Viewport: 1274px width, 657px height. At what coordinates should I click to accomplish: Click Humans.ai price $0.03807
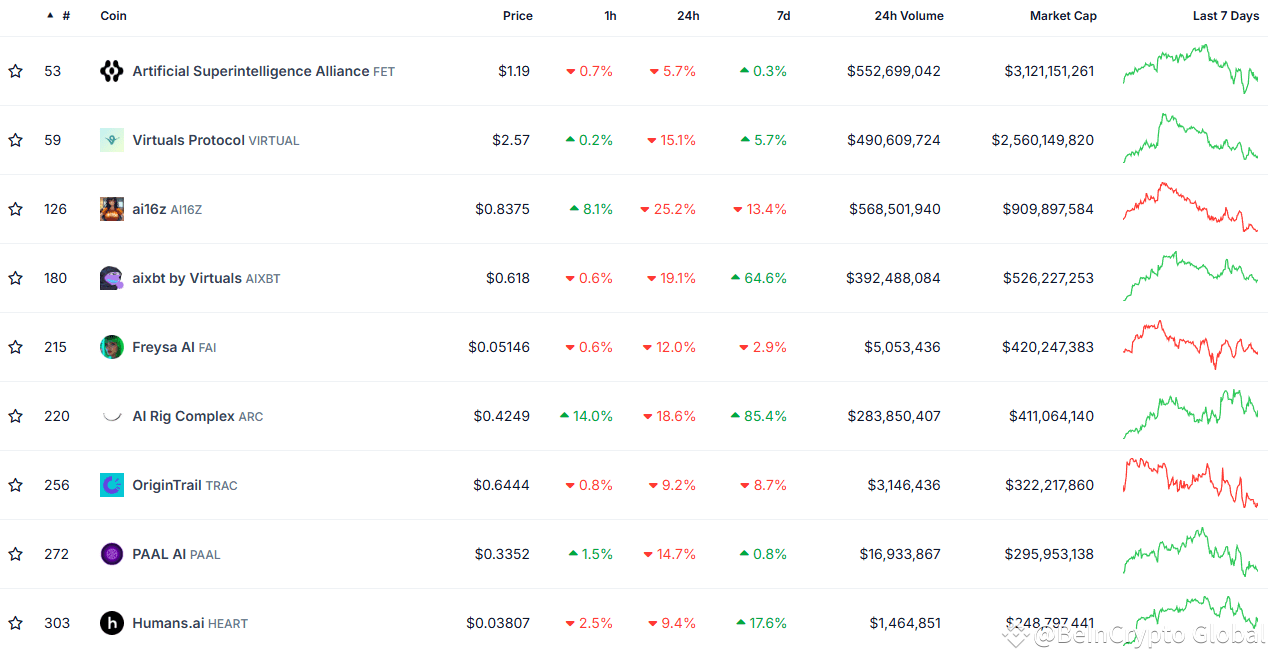pos(498,623)
